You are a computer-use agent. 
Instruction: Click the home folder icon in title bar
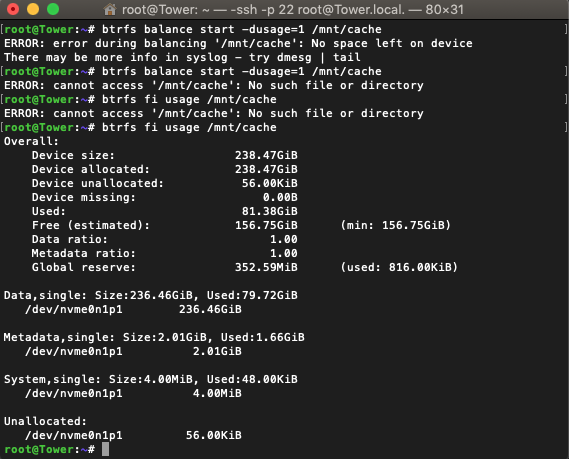pyautogui.click(x=110, y=9)
